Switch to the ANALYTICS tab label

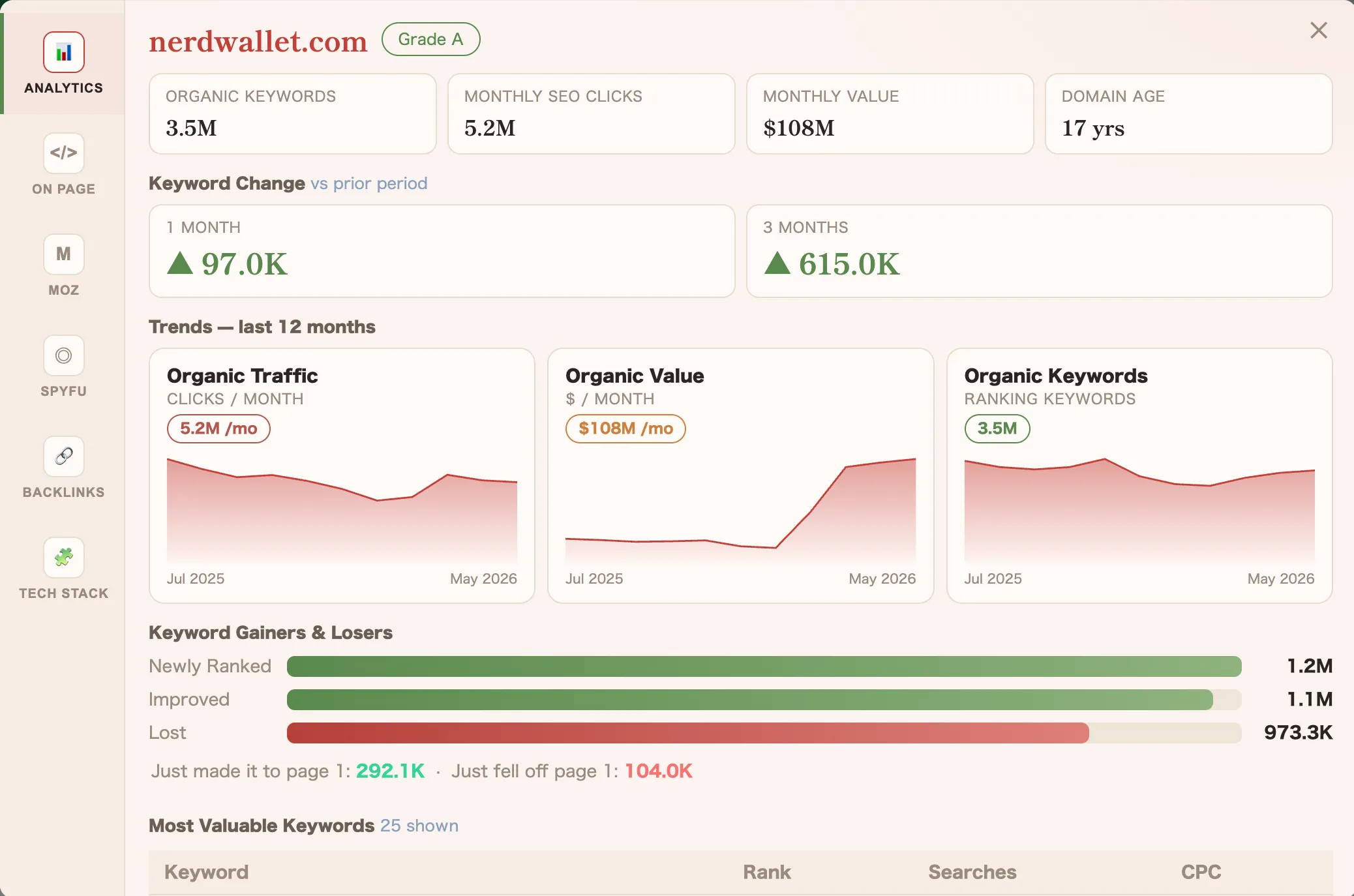pyautogui.click(x=64, y=88)
